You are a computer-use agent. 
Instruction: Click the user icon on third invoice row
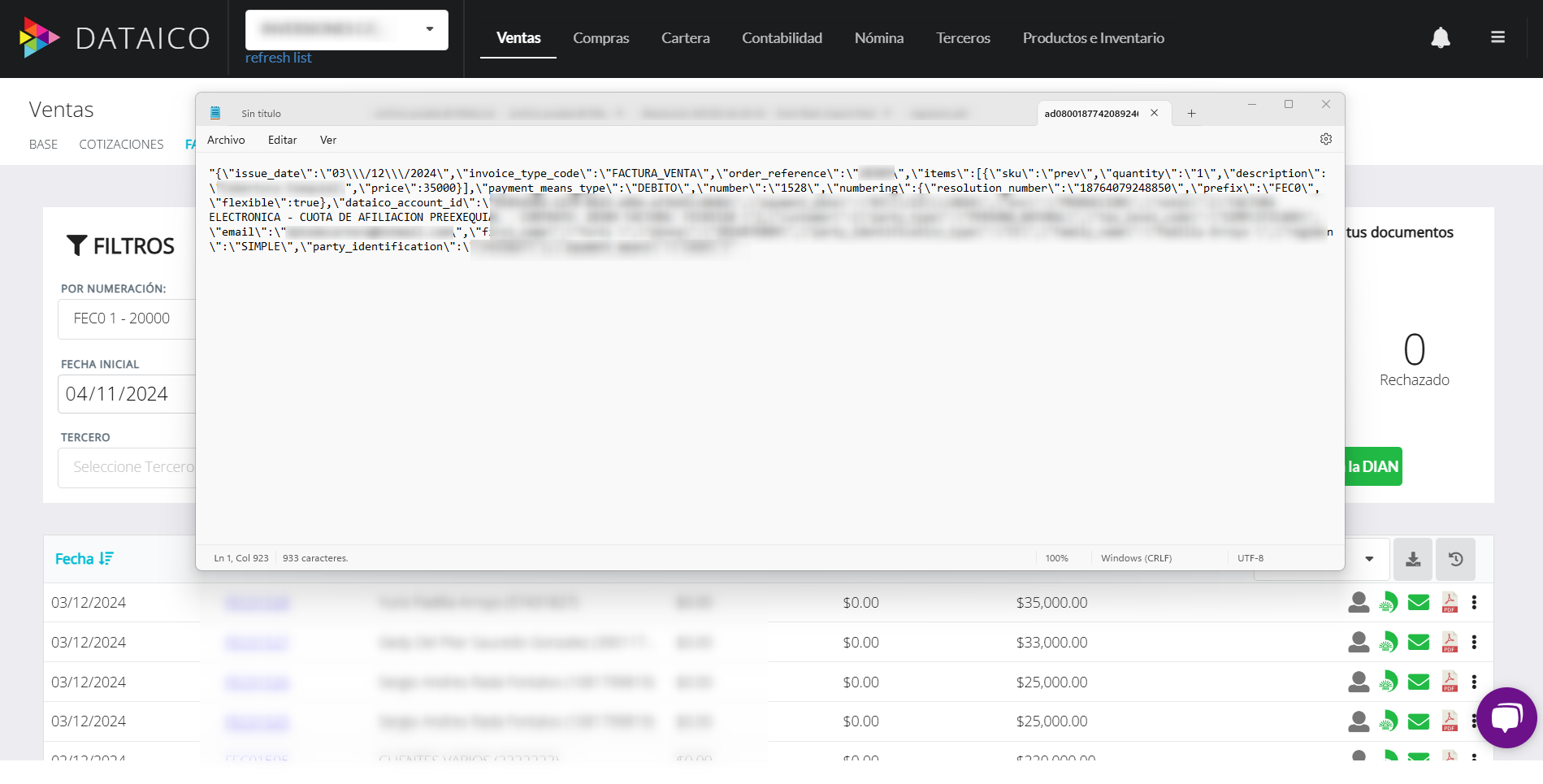coord(1358,682)
